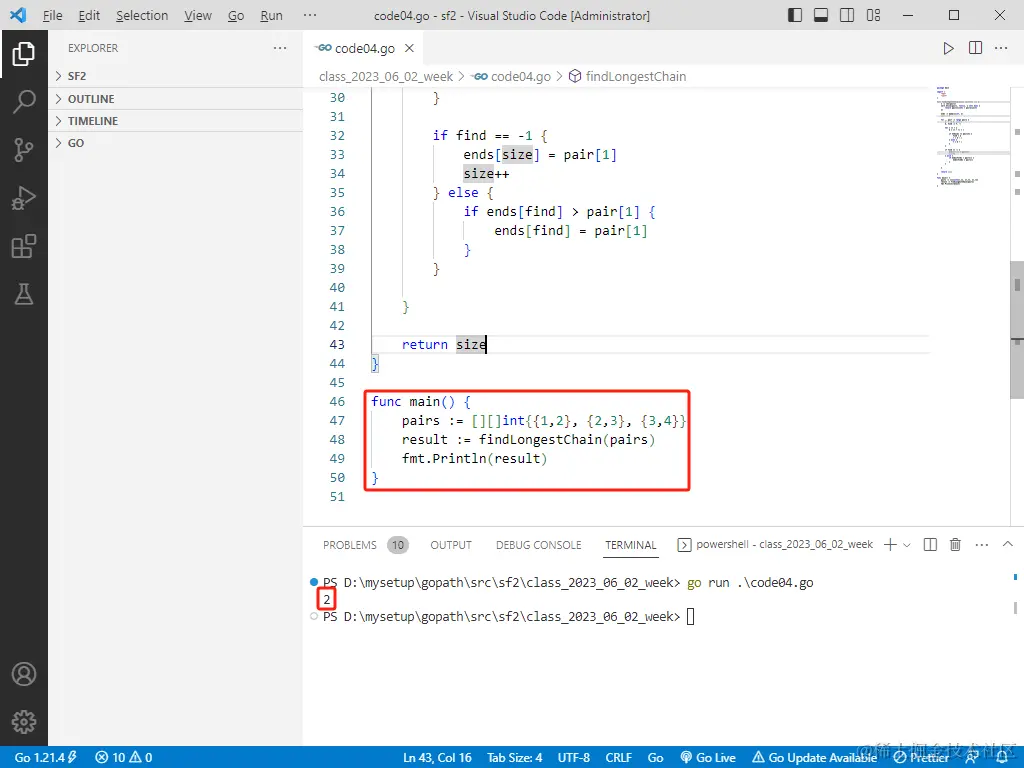This screenshot has width=1024, height=768.
Task: Open the Search view in activity bar
Action: coord(24,102)
